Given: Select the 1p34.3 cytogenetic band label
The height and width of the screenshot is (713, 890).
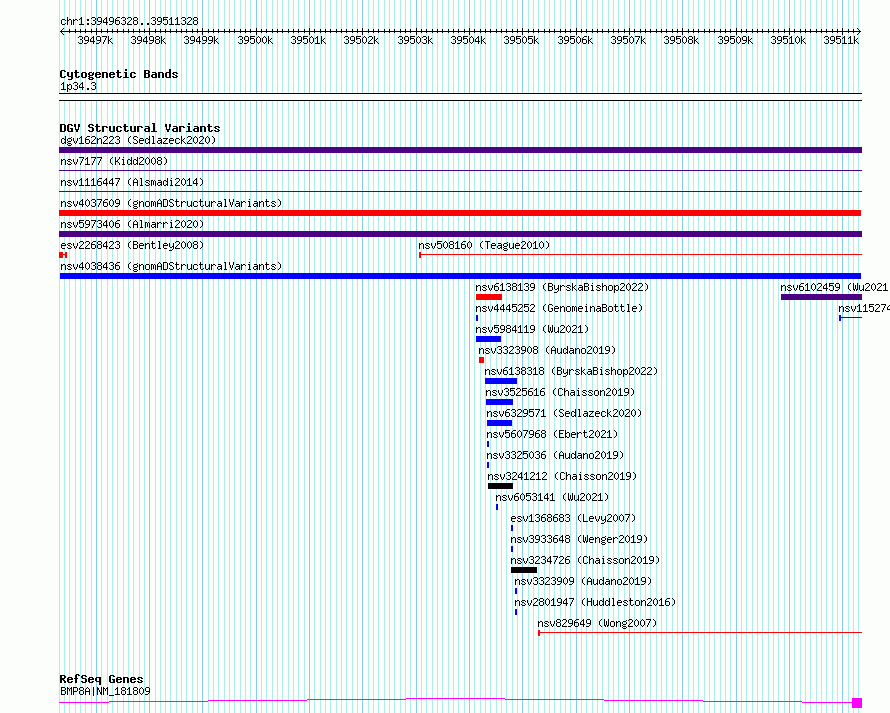Looking at the screenshot, I should 78,87.
